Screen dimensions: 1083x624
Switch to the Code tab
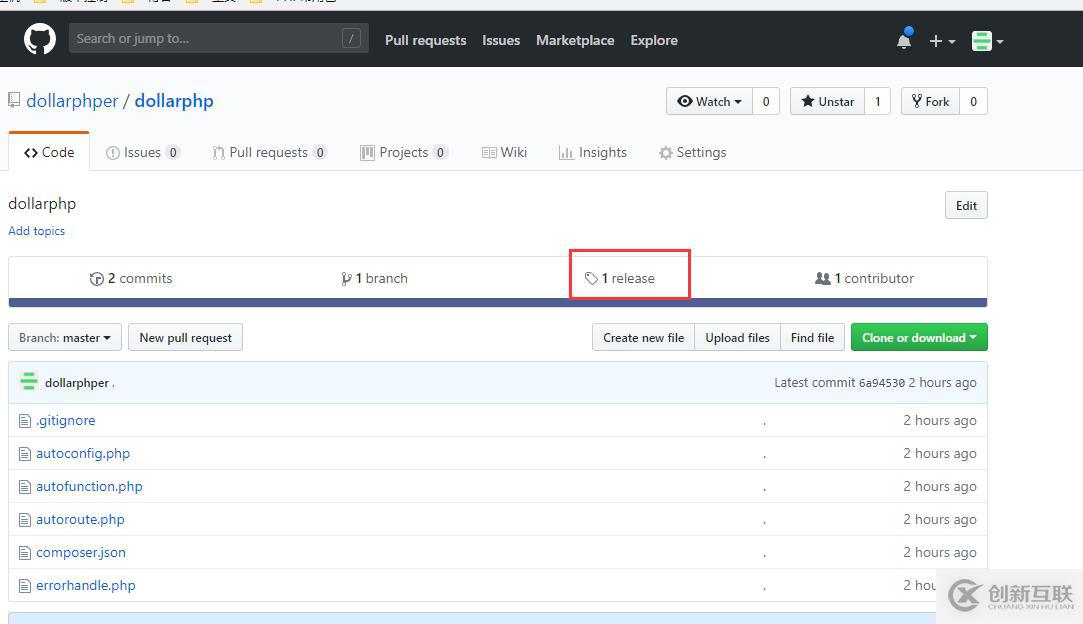coord(49,152)
